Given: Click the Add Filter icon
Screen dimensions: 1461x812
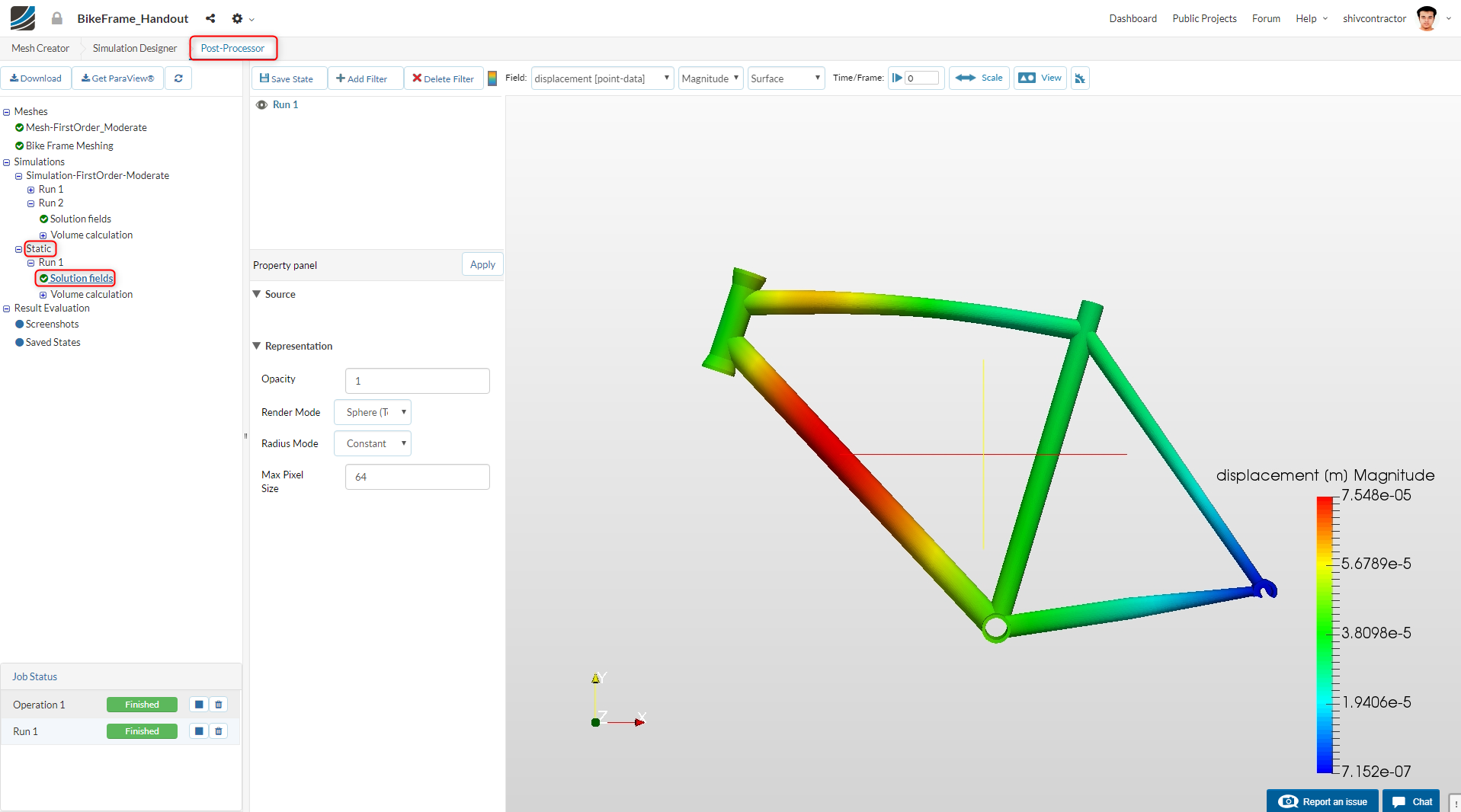Looking at the screenshot, I should point(344,78).
